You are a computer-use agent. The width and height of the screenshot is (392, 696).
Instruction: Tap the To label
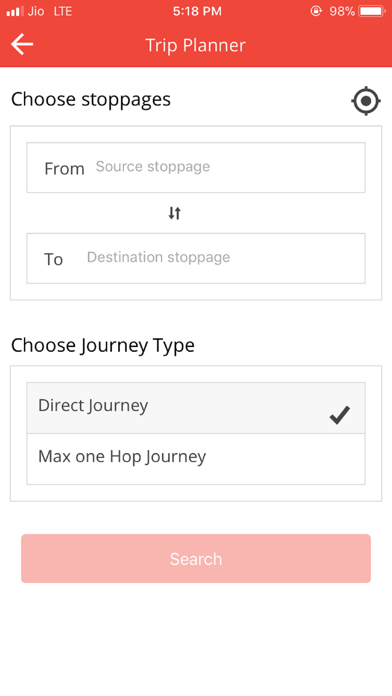(54, 259)
